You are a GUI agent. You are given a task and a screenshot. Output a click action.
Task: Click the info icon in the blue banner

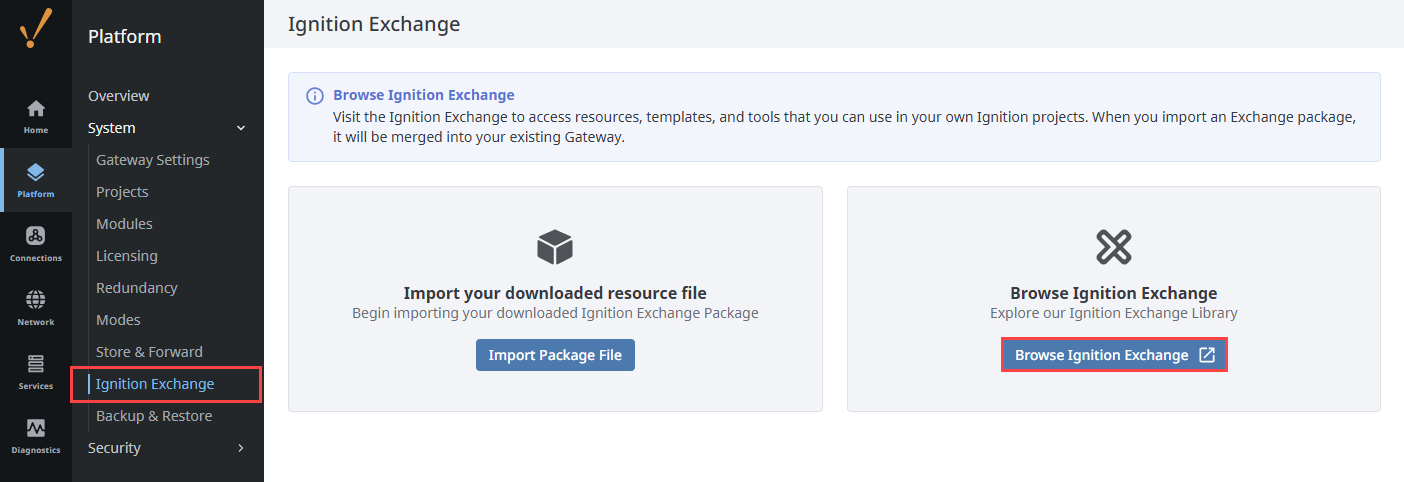tap(314, 96)
